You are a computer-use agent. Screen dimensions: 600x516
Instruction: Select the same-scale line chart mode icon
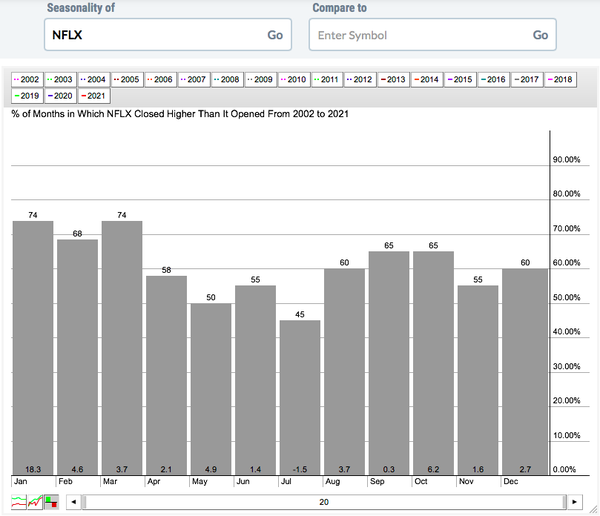pos(35,501)
